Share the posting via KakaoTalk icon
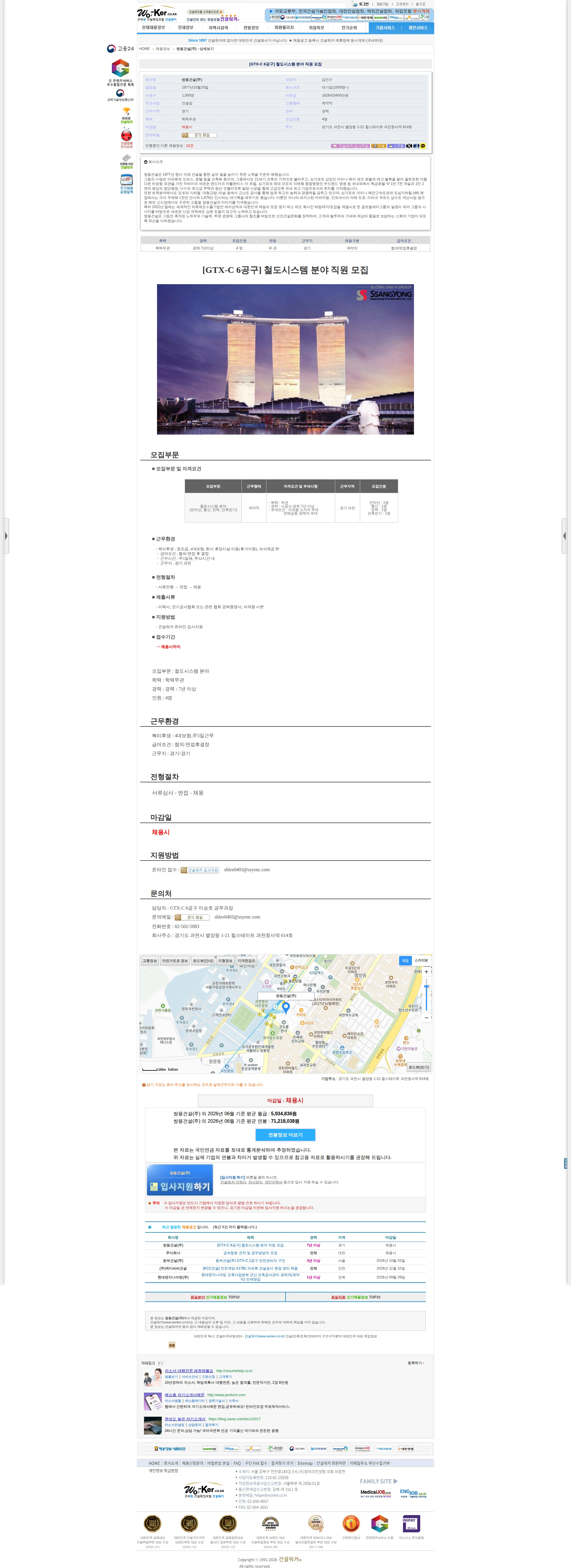Screen dimensions: 571x1568 coord(423,146)
